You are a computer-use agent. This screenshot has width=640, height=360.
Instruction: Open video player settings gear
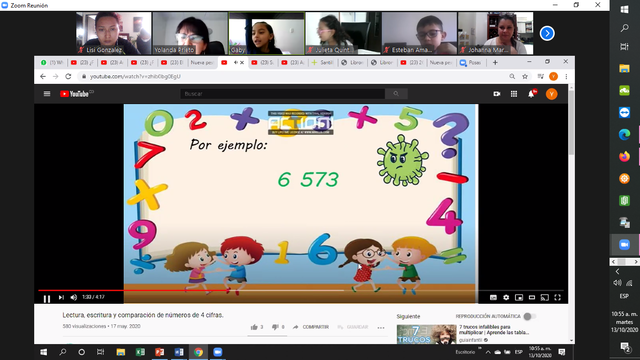point(506,298)
